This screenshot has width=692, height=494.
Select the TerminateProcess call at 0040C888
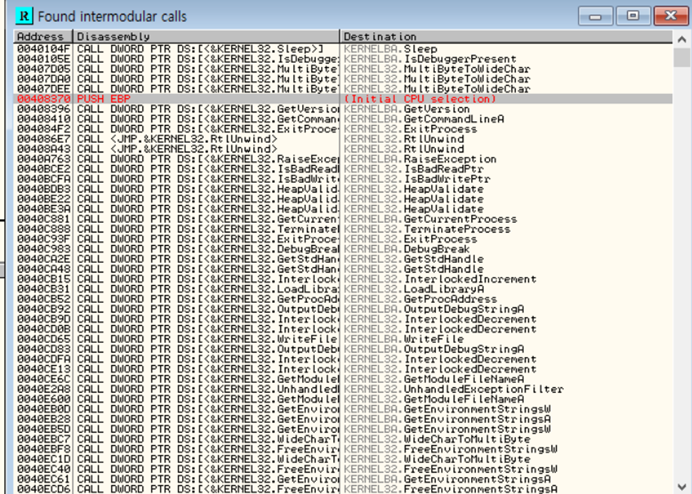pos(343,229)
